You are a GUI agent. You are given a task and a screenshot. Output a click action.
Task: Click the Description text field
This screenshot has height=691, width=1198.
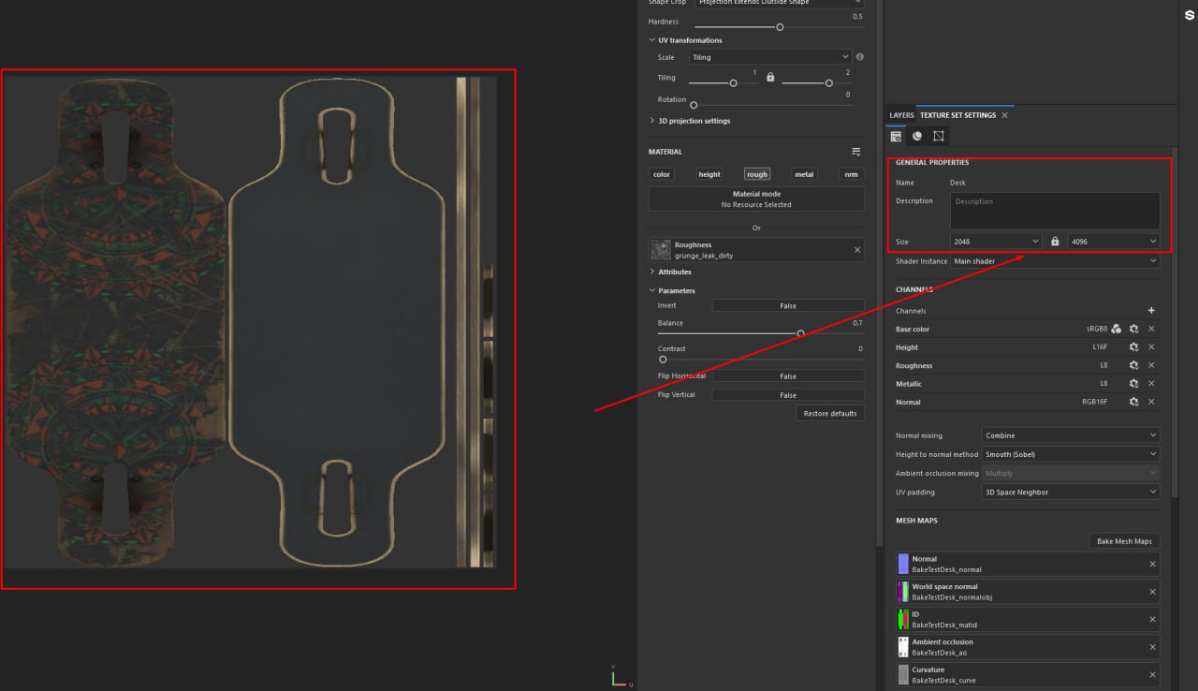click(1054, 211)
